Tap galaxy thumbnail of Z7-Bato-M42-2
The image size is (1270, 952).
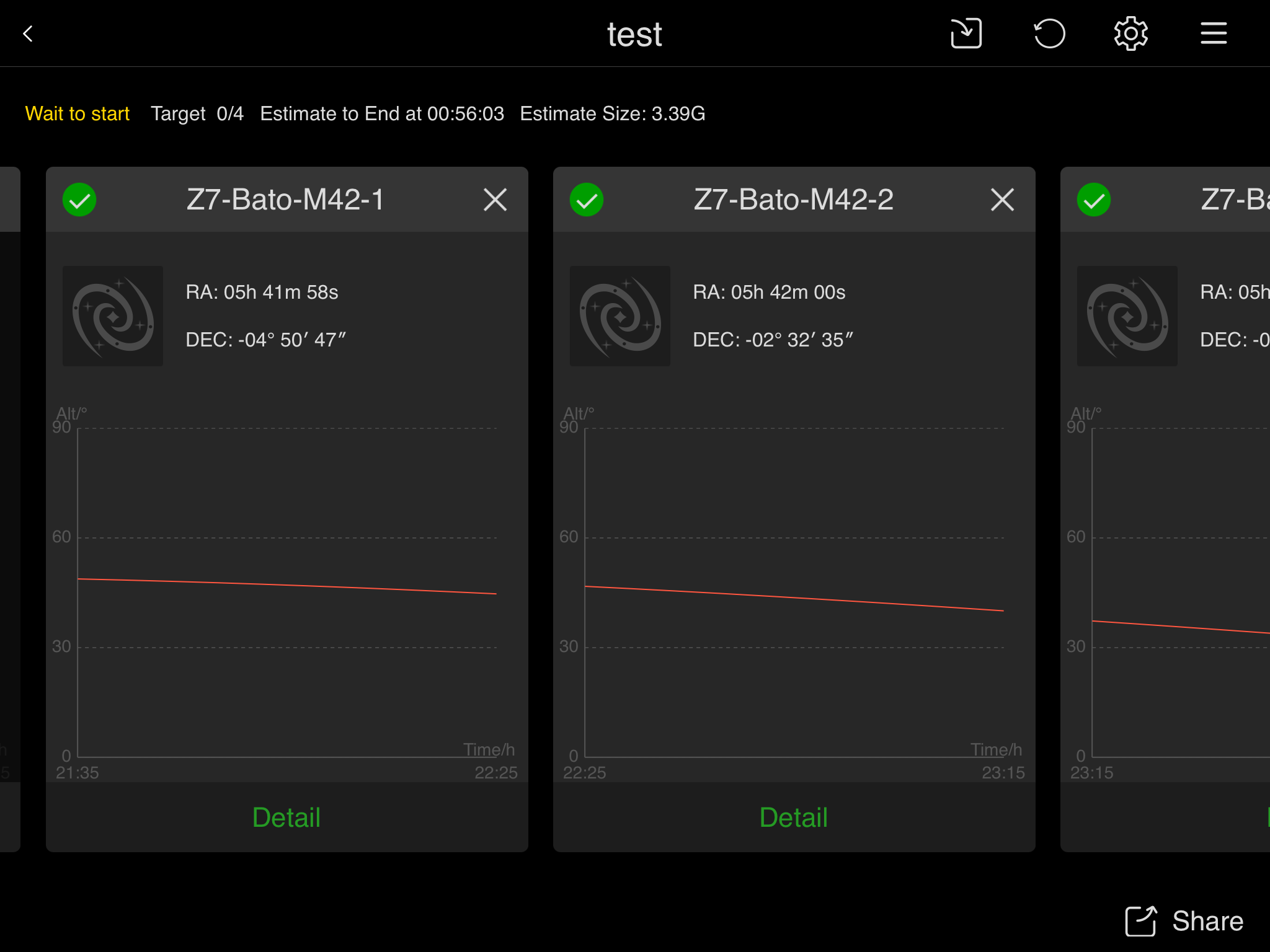click(x=620, y=316)
